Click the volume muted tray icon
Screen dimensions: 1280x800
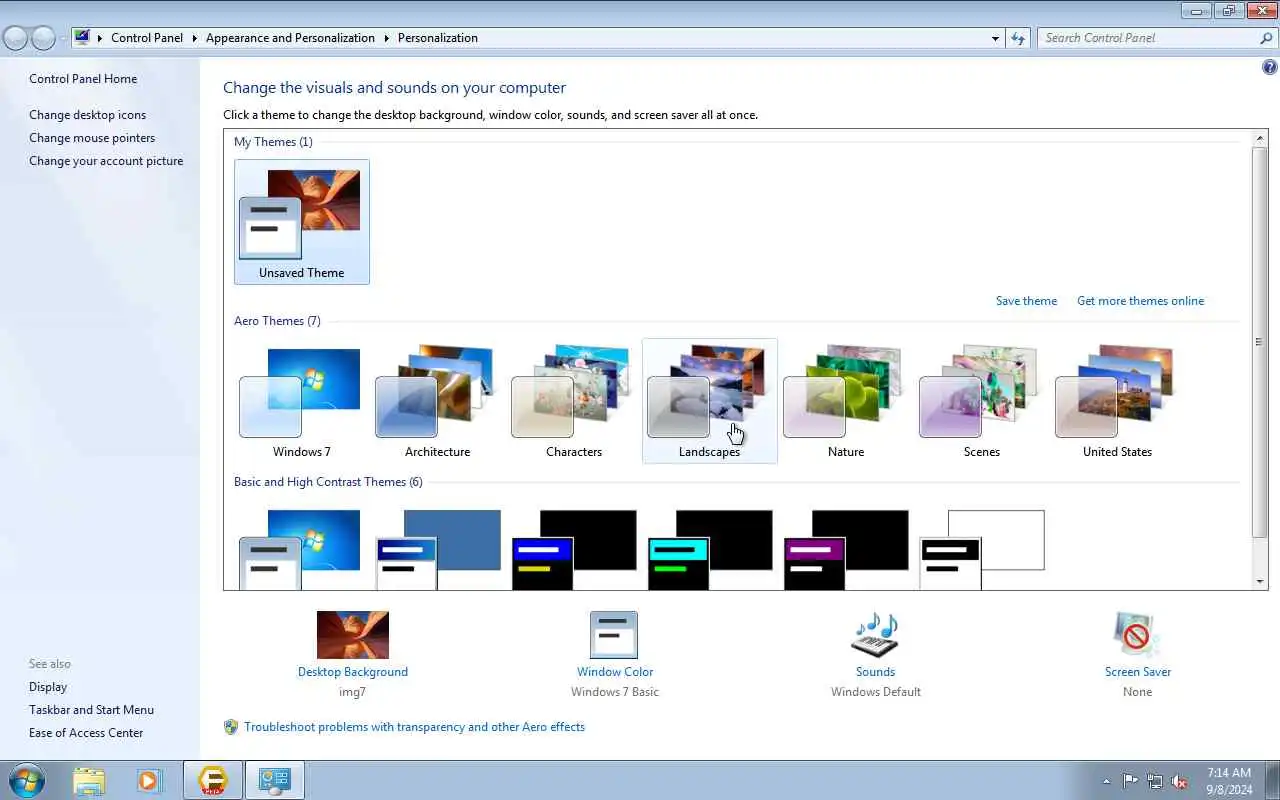(1180, 781)
